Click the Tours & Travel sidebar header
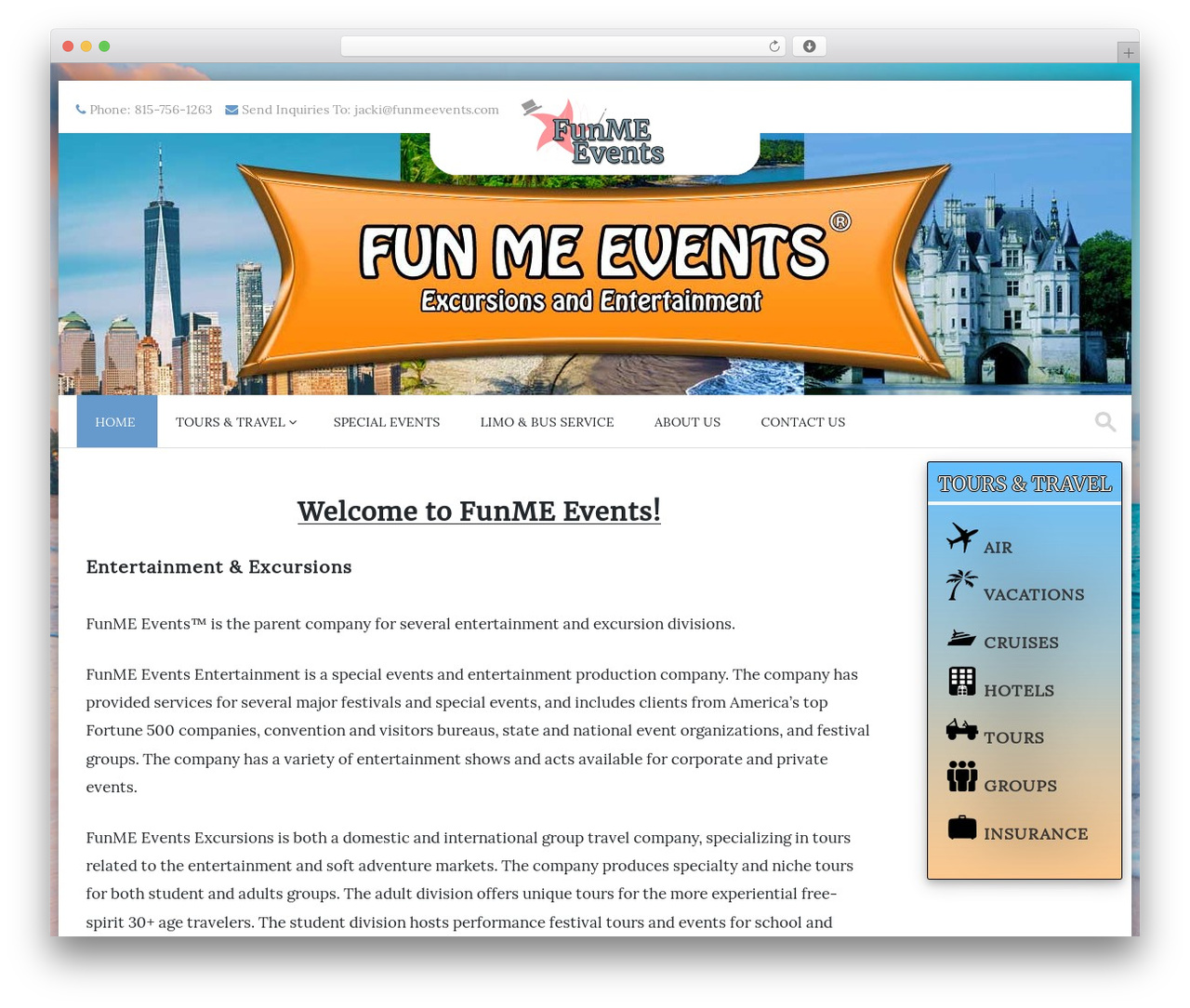Image resolution: width=1190 pixels, height=1008 pixels. point(1025,484)
